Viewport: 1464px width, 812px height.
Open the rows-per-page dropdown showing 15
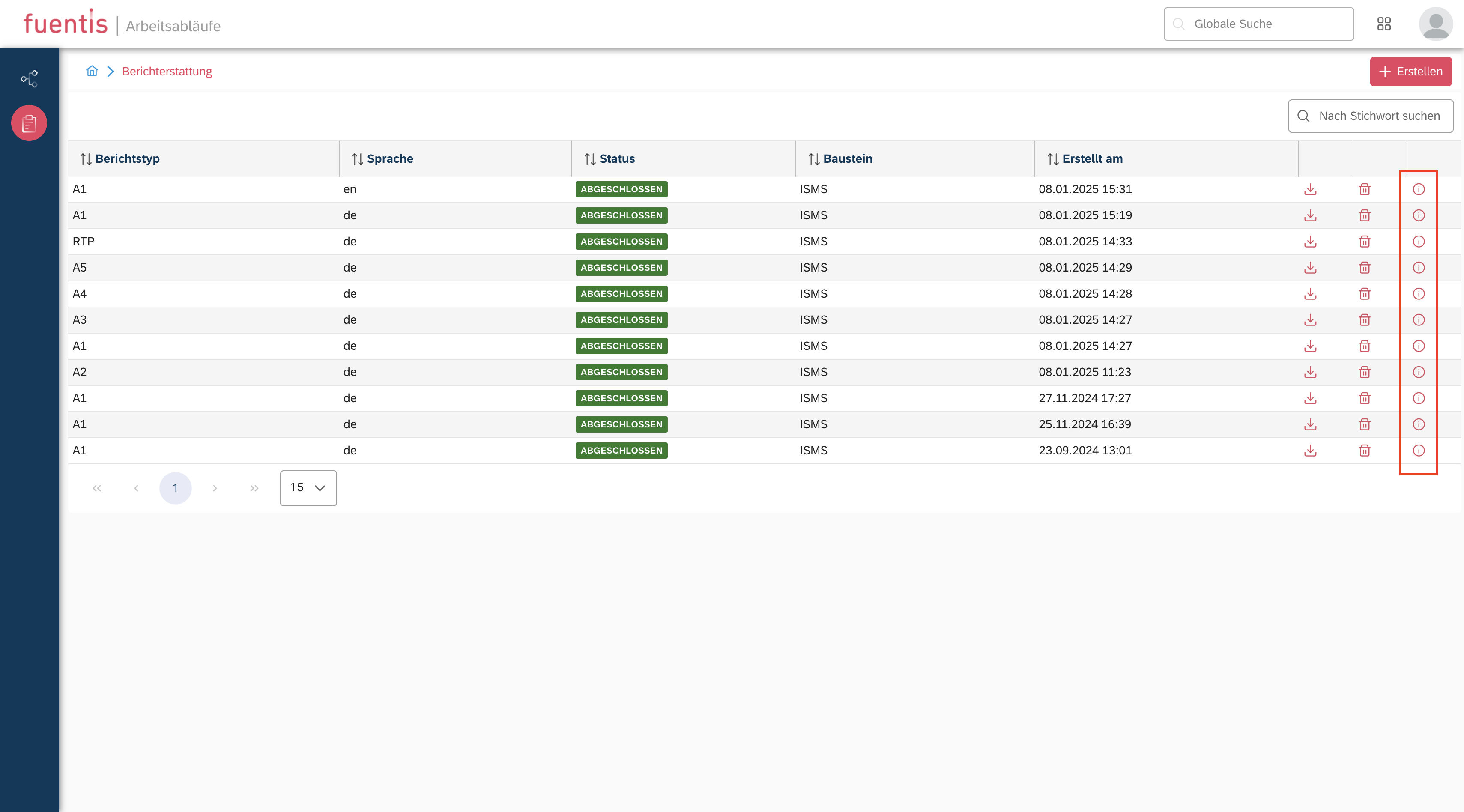click(308, 487)
